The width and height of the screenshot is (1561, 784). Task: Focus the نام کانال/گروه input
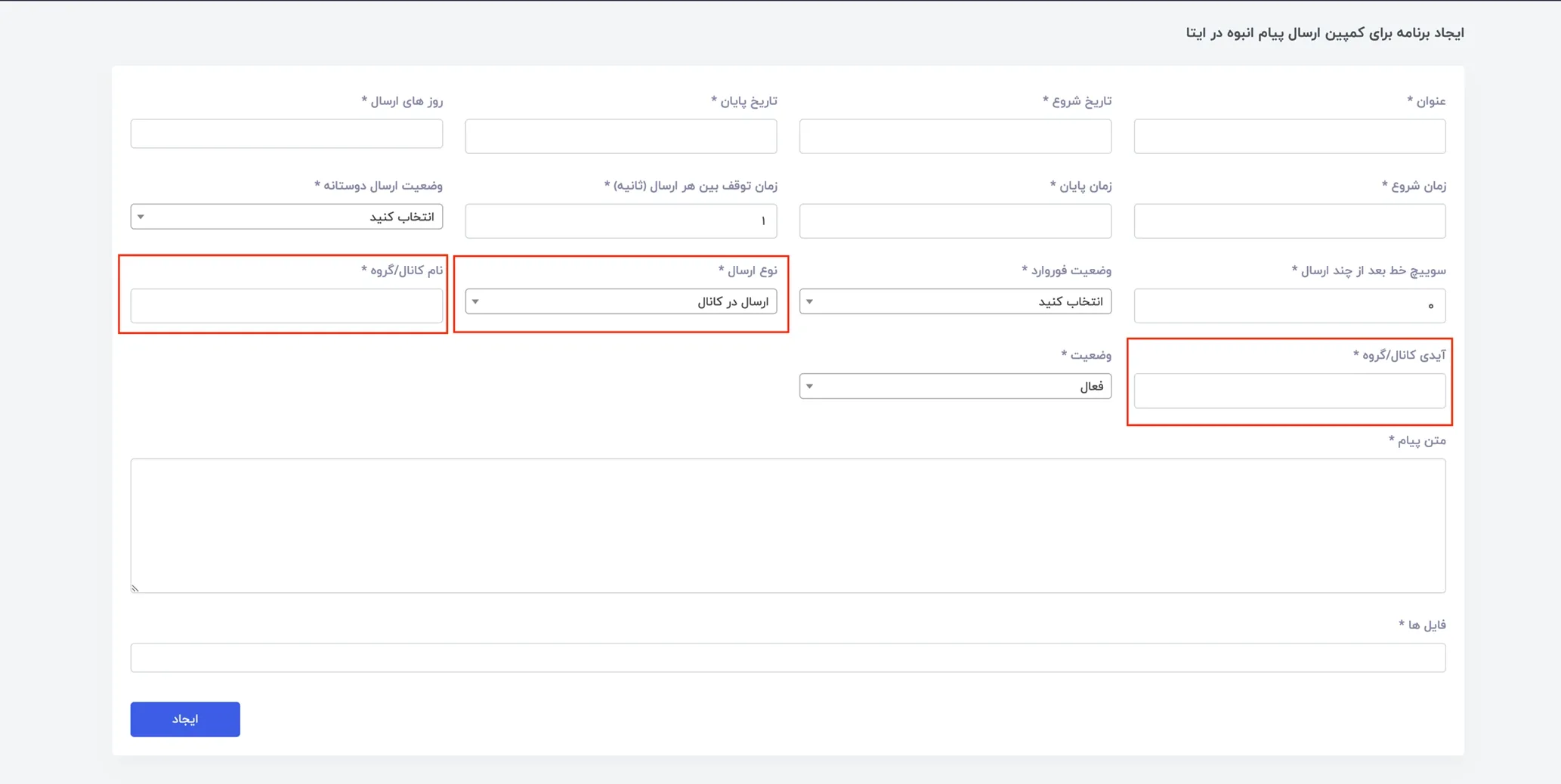286,305
